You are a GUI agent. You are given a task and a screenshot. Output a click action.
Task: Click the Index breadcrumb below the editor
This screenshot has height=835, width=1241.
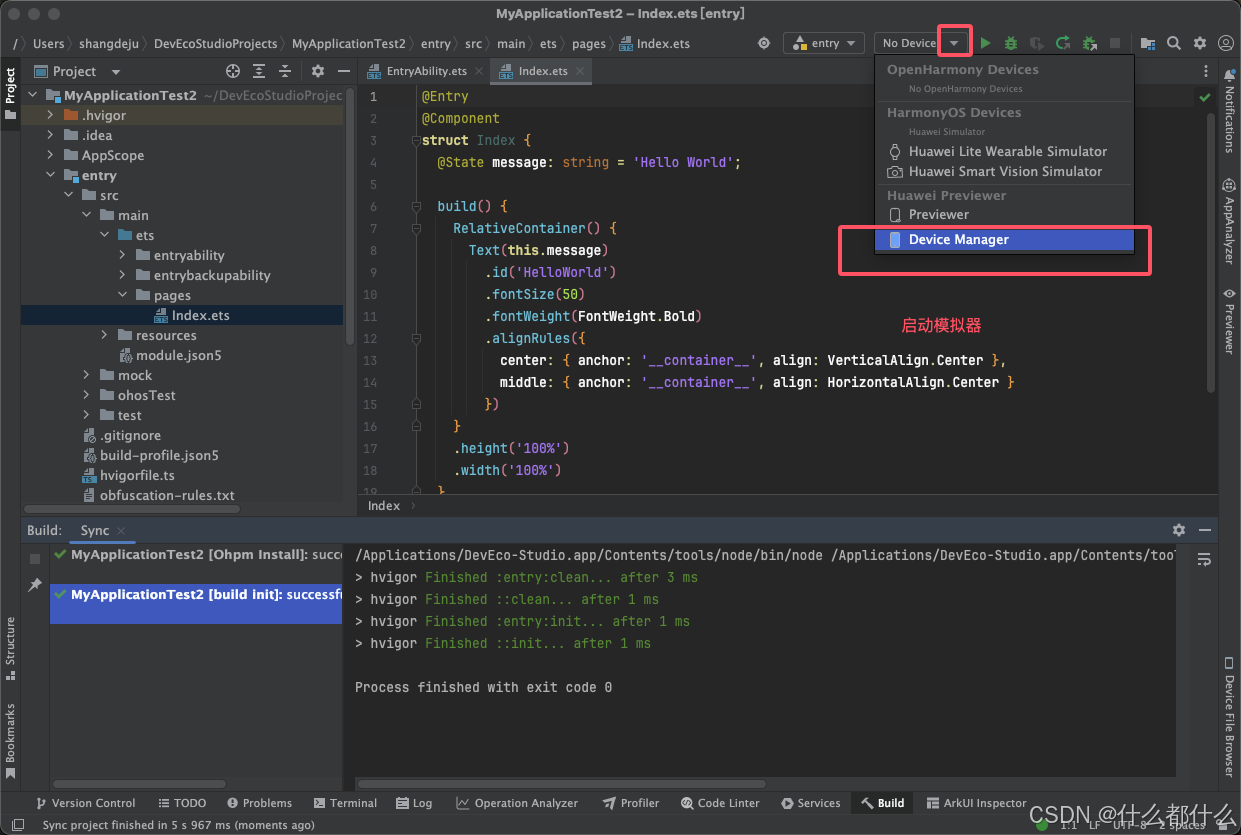click(384, 506)
